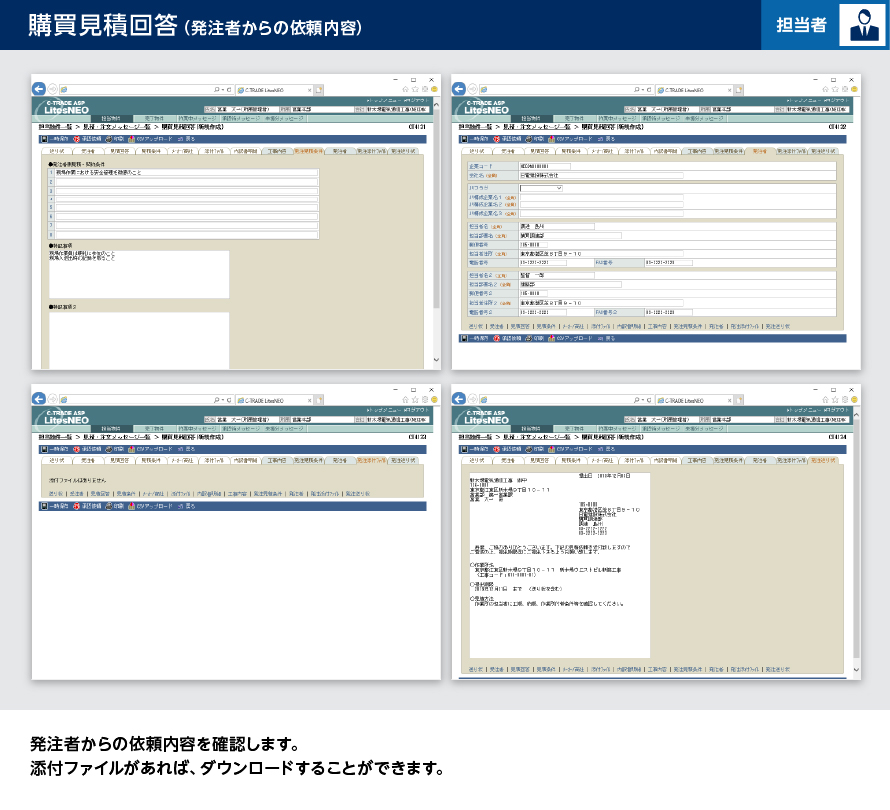The height and width of the screenshot is (810, 890).
Task: Click the 担当者 person icon in the header
Action: 861,25
